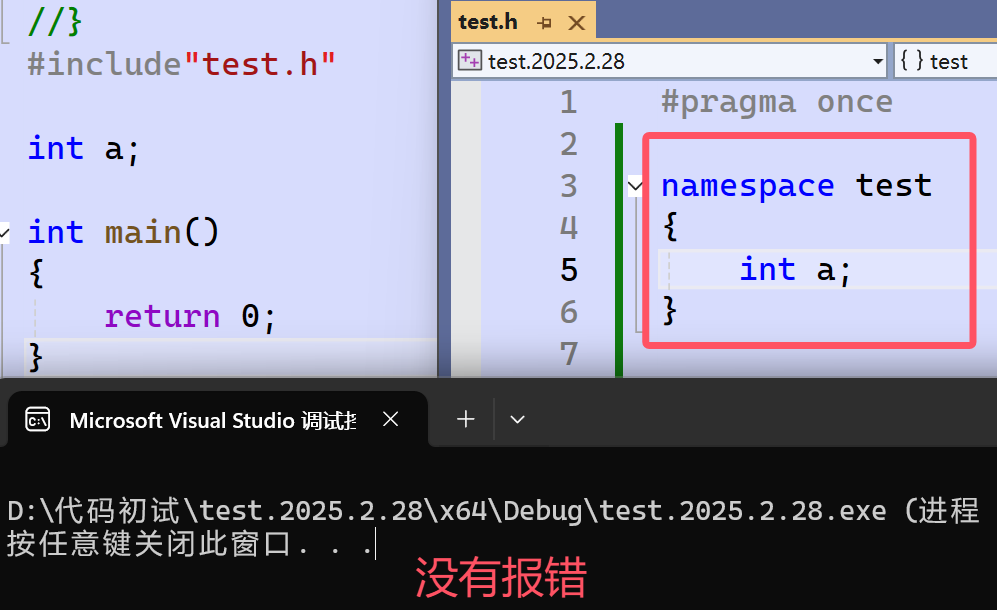997x610 pixels.
Task: Click the project badge icon beside test.2025.2.28
Action: pos(469,61)
